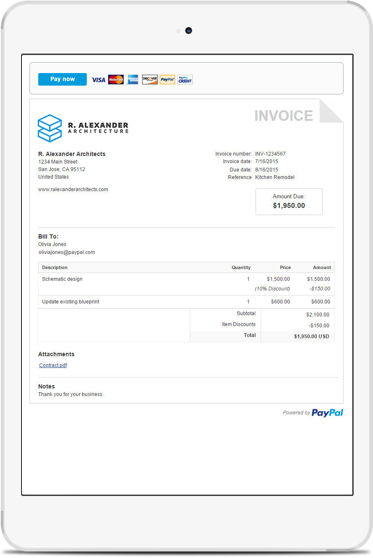Screen dimensions: 373x558
Task: Click the INVOICE page-corner fold
Action: [331, 111]
